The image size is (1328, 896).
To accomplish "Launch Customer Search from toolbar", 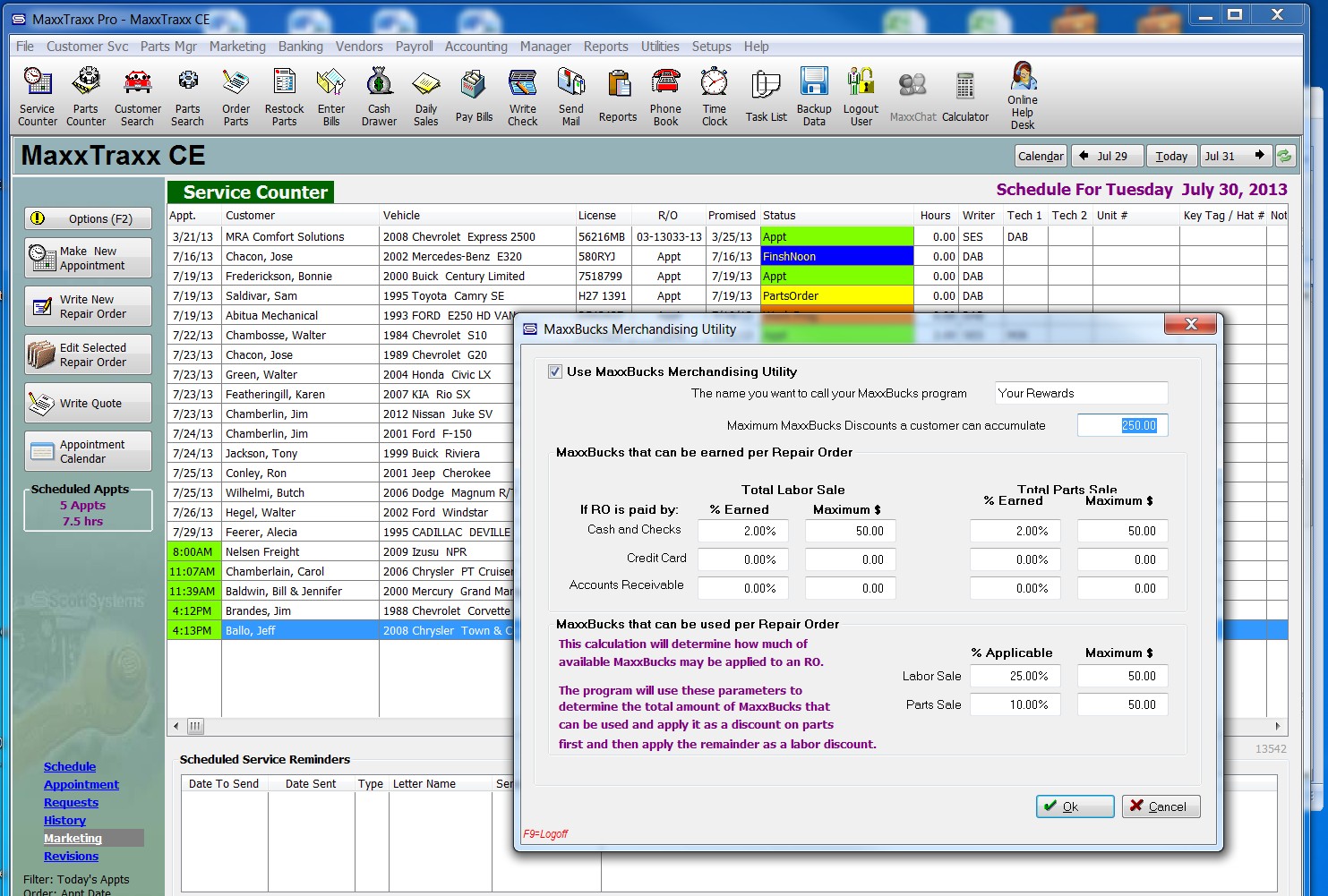I will click(x=138, y=97).
